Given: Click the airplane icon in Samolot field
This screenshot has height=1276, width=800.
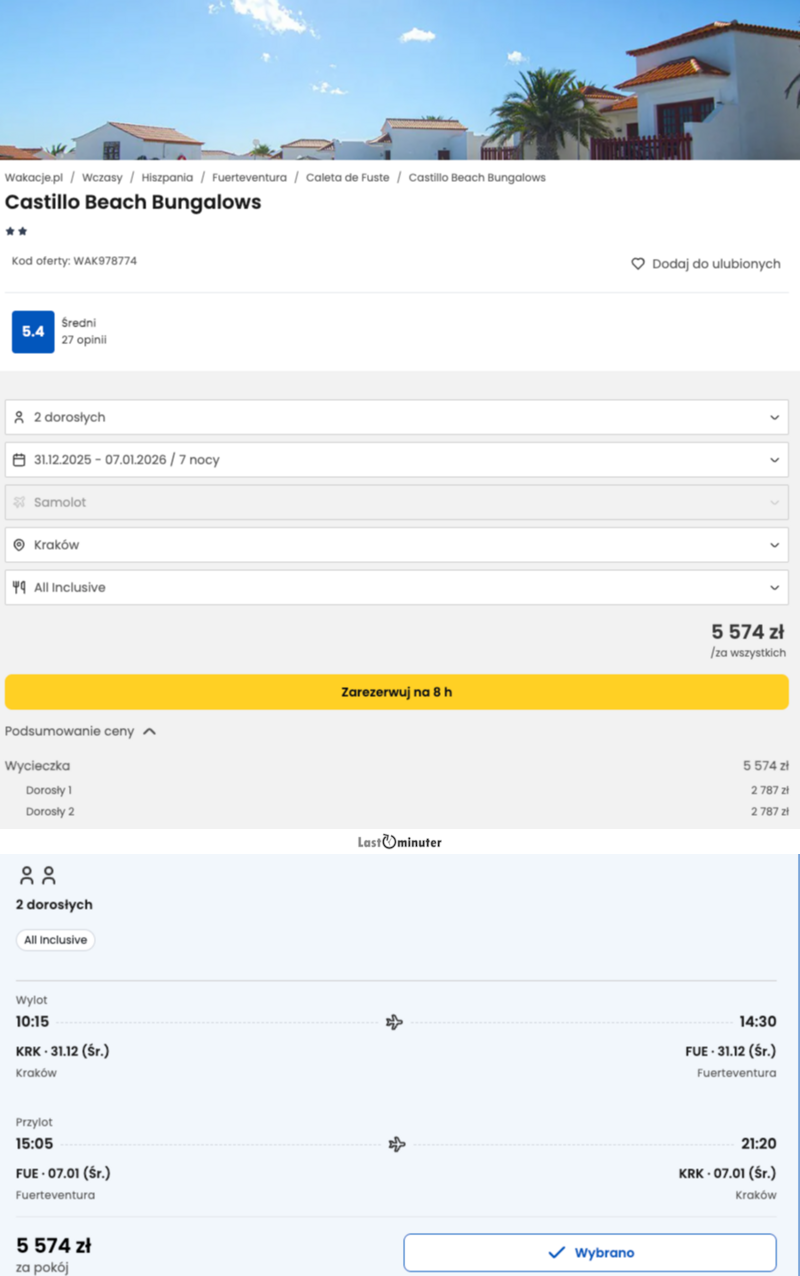Looking at the screenshot, I should pyautogui.click(x=19, y=502).
